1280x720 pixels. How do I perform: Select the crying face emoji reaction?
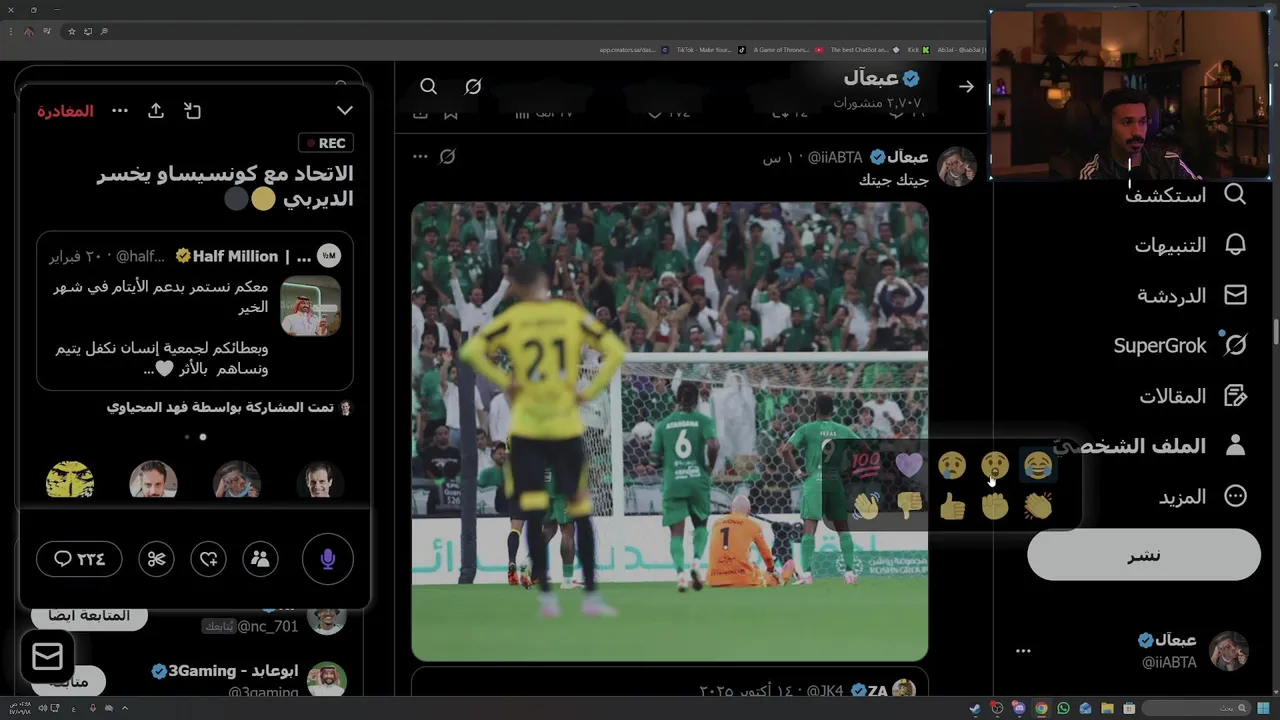click(x=952, y=465)
